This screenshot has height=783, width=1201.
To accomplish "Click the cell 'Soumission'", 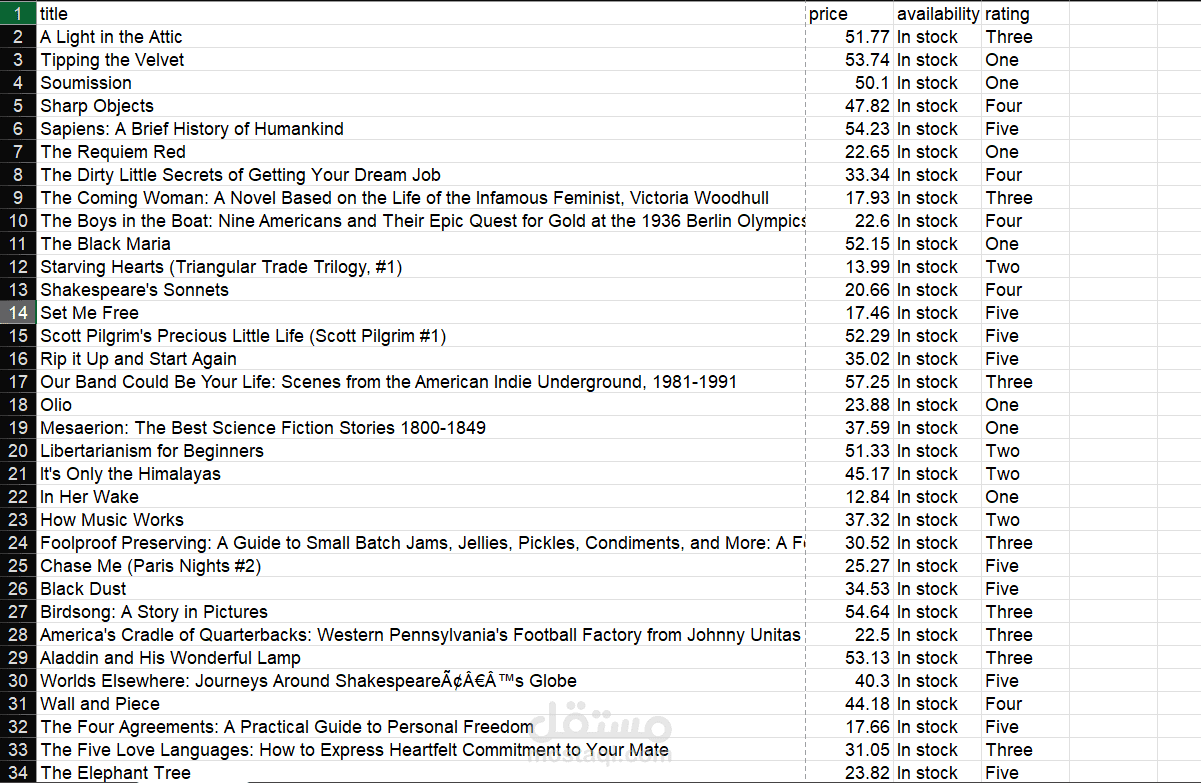I will click(x=422, y=83).
